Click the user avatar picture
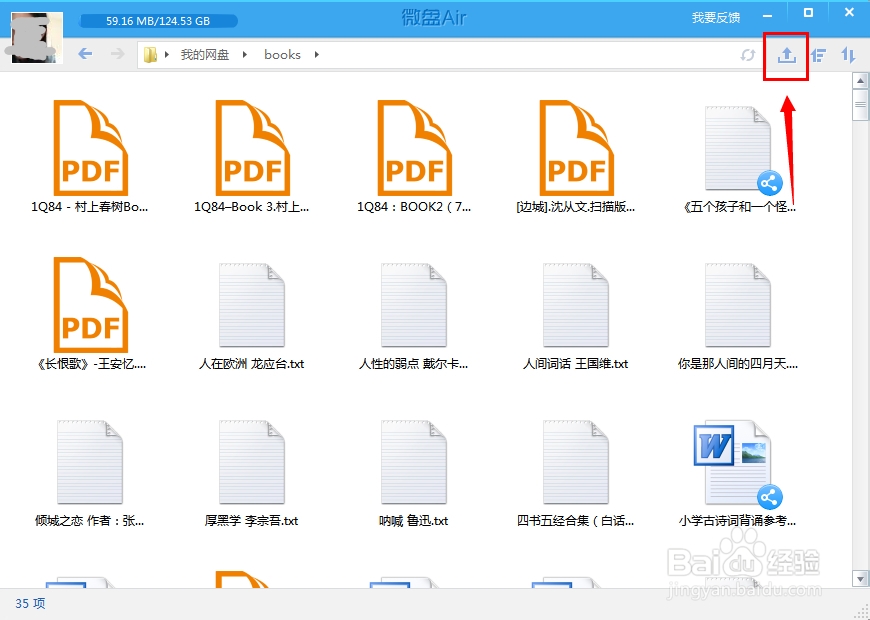This screenshot has height=620, width=870. (37, 37)
